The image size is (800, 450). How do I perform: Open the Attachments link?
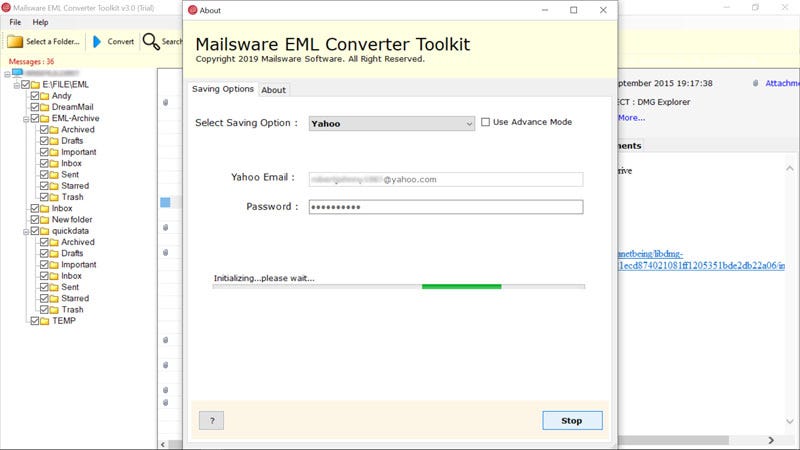click(782, 83)
